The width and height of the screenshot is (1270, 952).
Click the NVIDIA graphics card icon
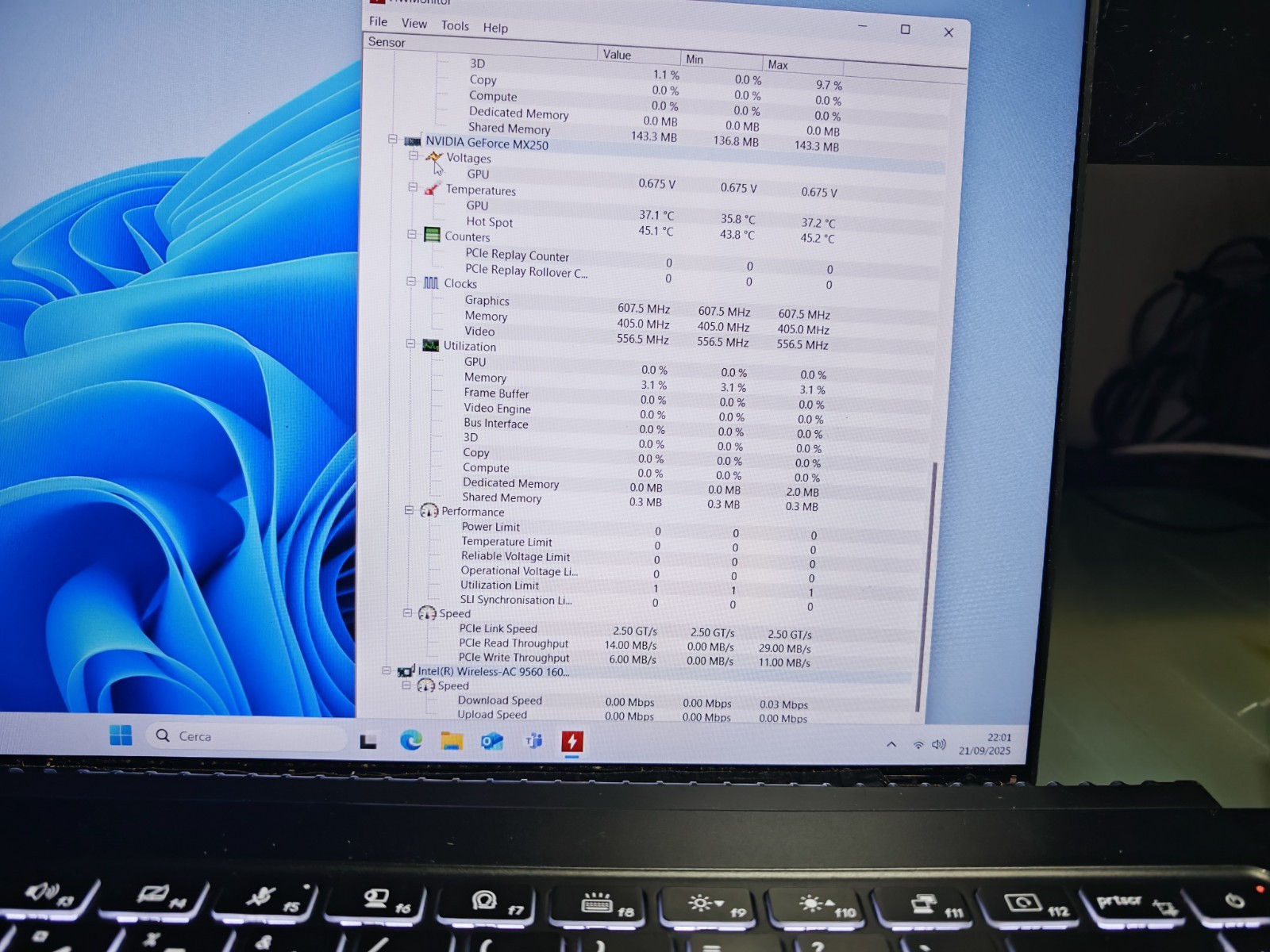[413, 141]
